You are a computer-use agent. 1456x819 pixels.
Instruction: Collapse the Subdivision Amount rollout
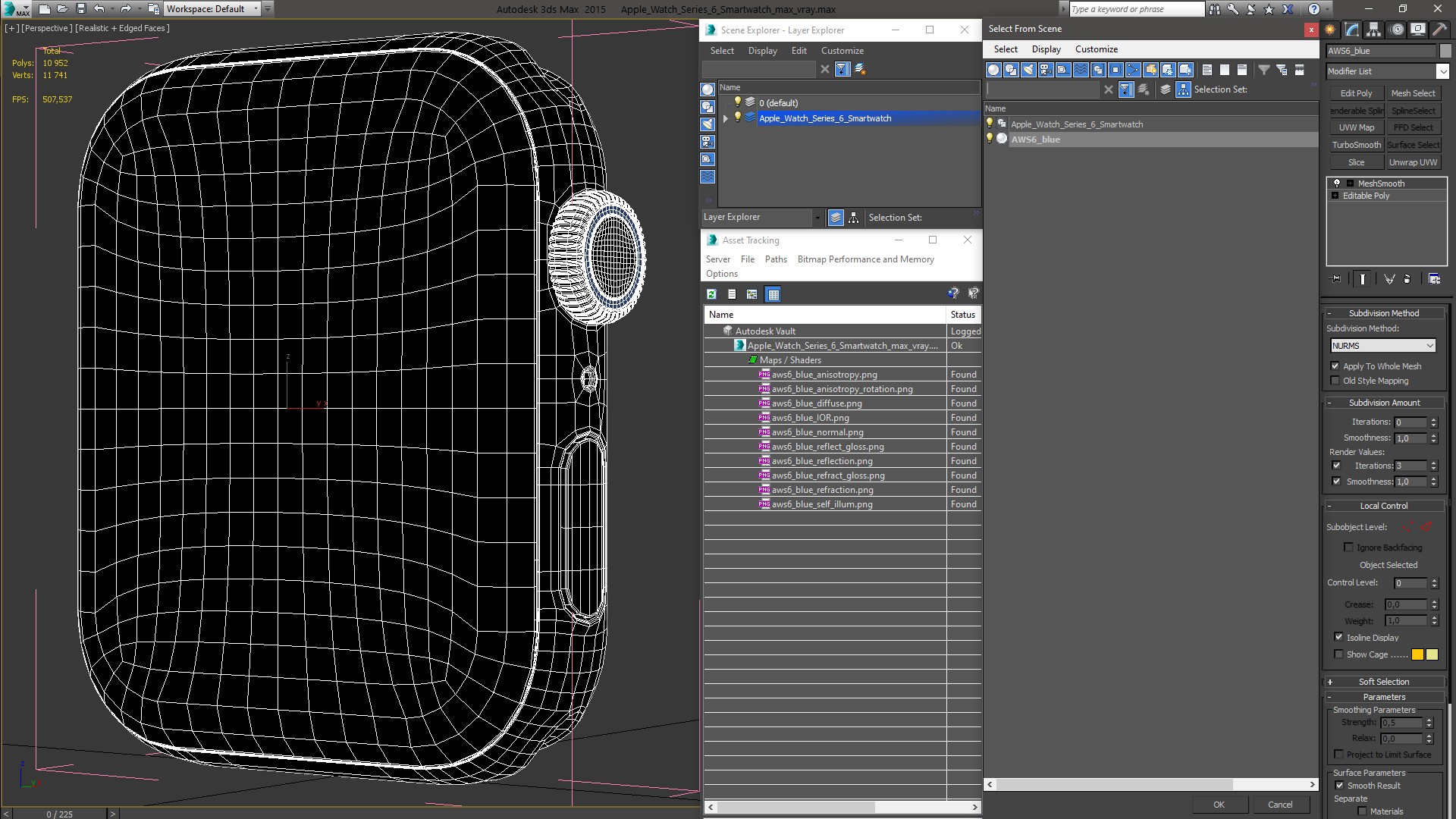pos(1385,403)
